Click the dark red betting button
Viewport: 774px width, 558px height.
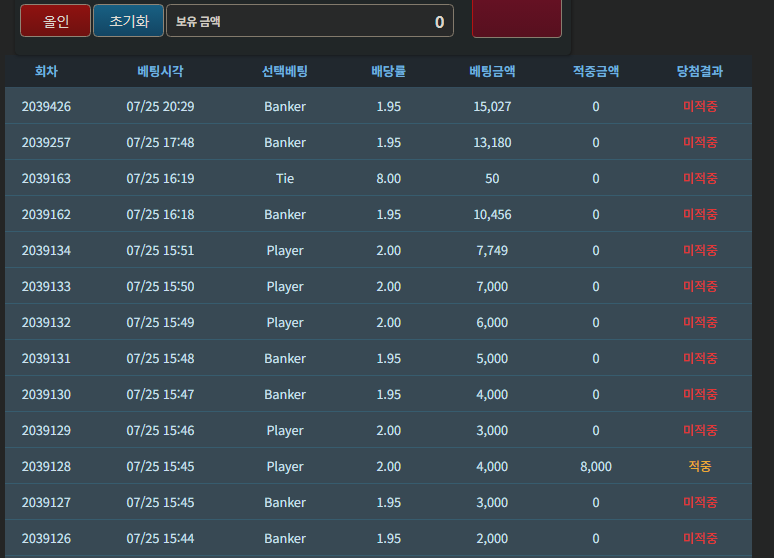[517, 18]
